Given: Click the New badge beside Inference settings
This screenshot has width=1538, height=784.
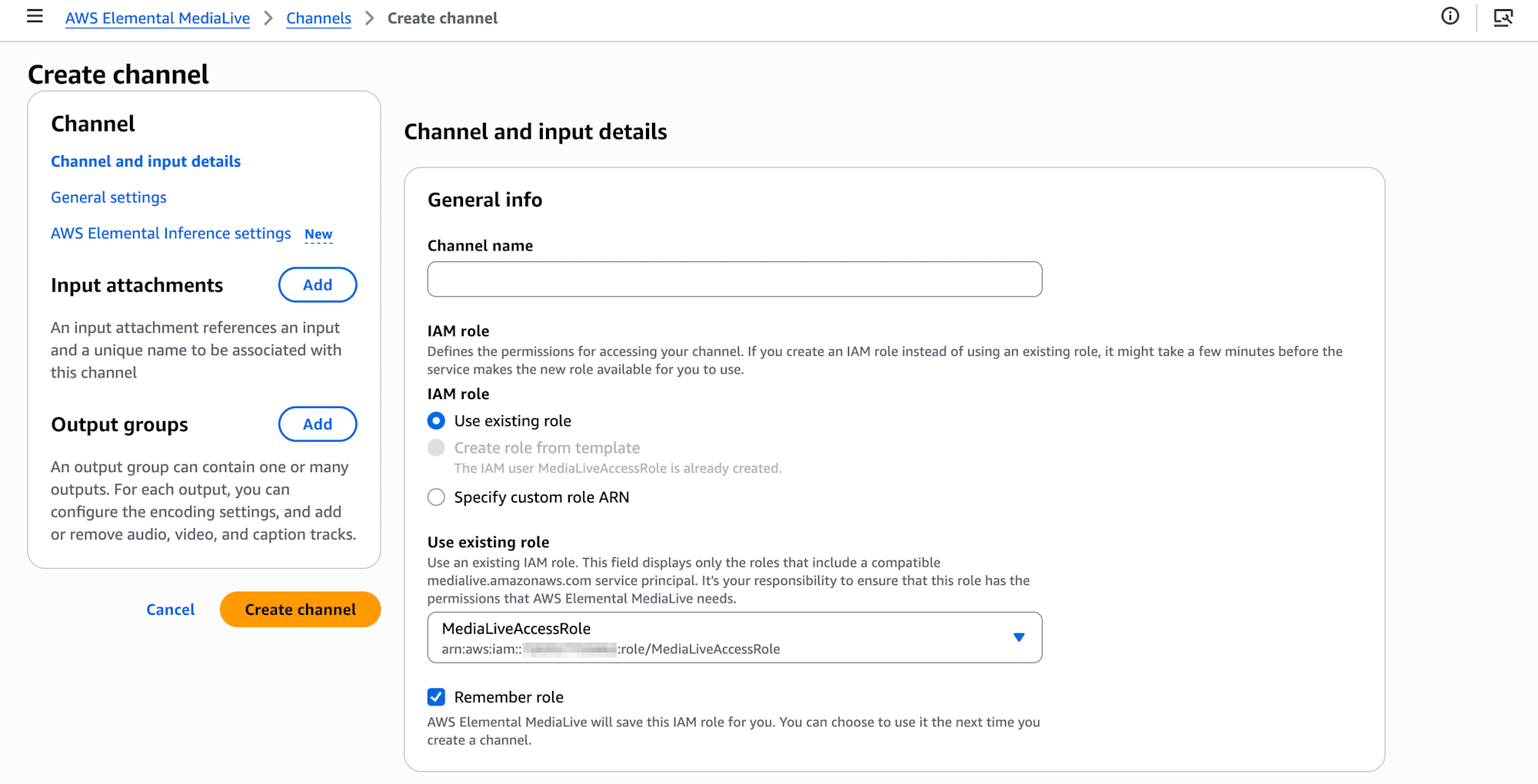Looking at the screenshot, I should click(x=318, y=234).
